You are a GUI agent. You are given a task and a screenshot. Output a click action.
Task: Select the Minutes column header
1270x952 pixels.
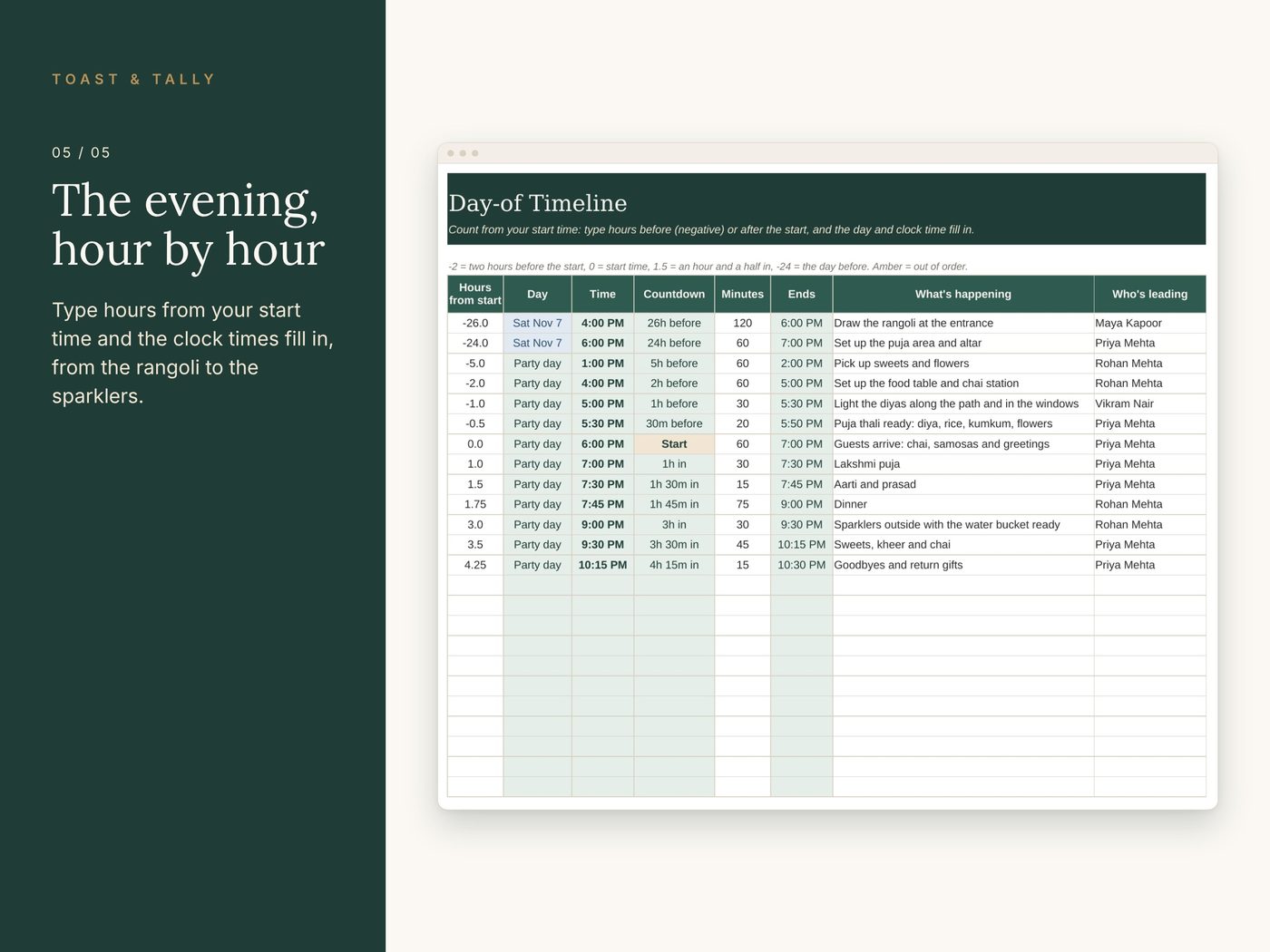pos(743,294)
